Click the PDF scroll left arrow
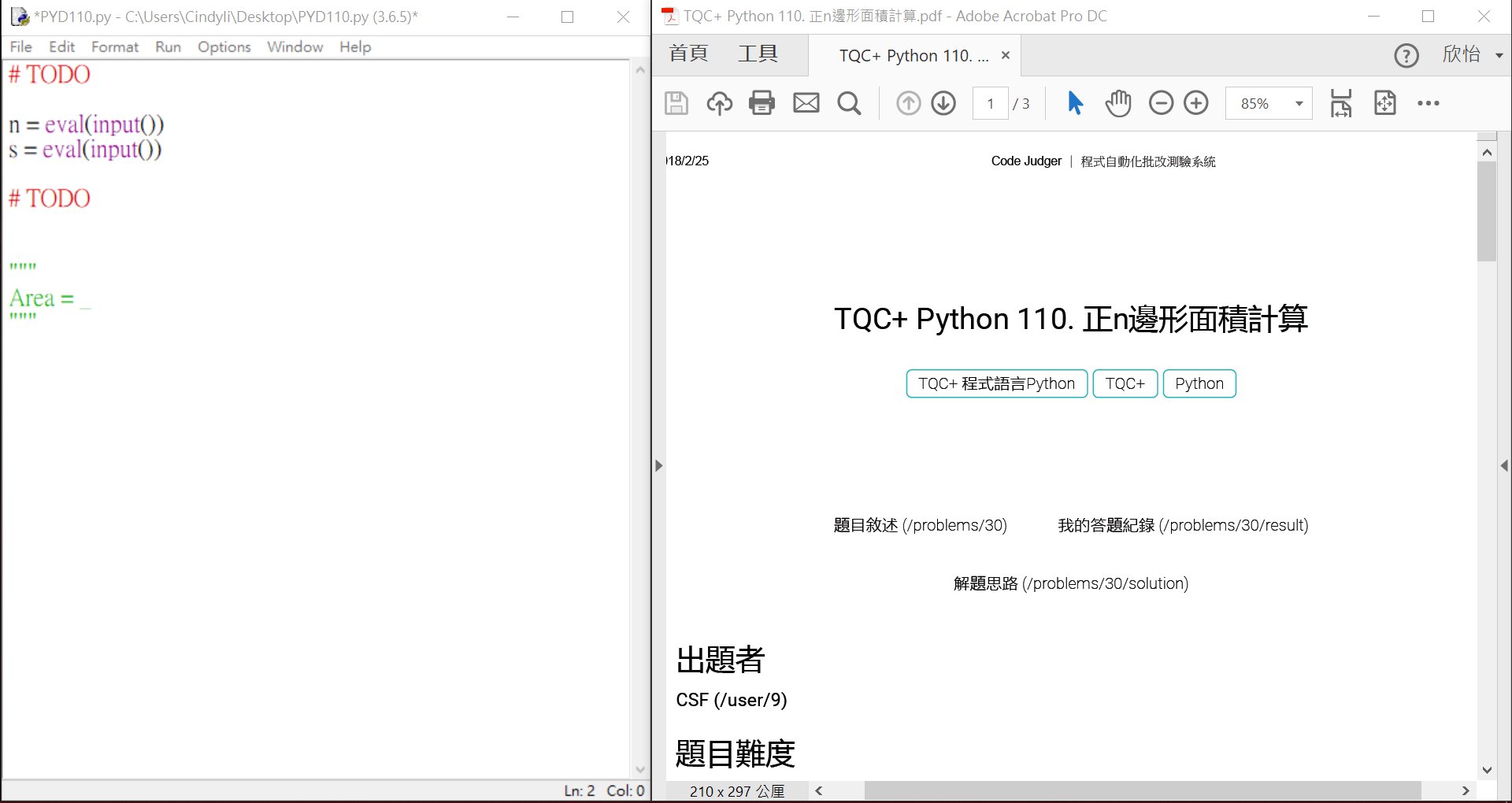This screenshot has width=1512, height=803. click(x=819, y=790)
